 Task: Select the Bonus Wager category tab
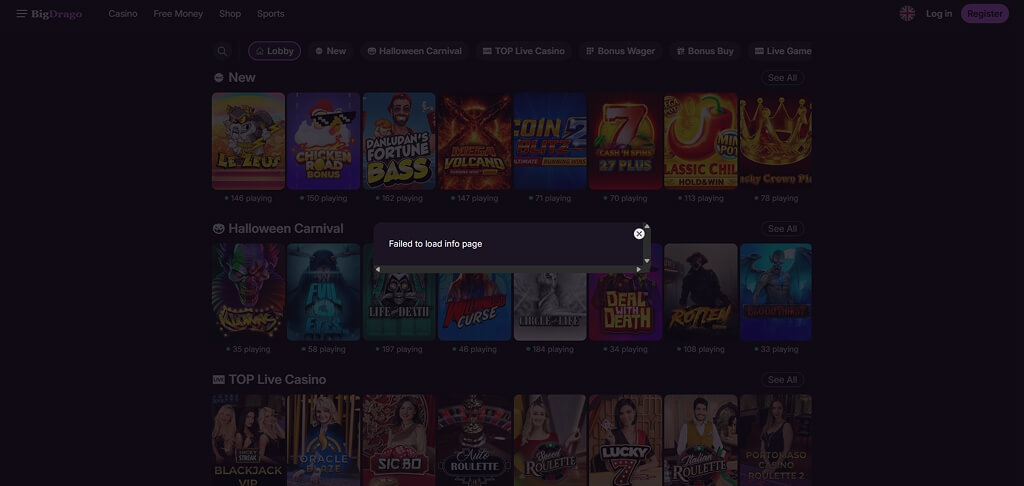coord(620,51)
